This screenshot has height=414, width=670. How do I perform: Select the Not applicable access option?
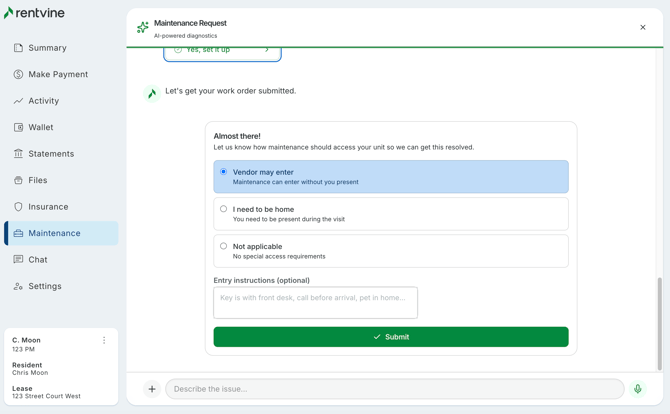coord(390,251)
